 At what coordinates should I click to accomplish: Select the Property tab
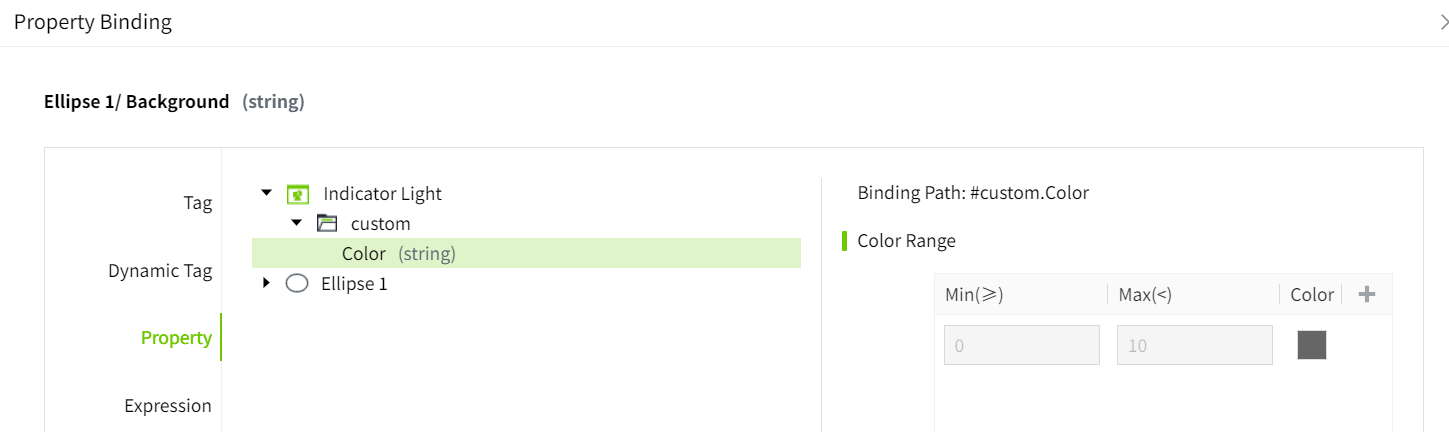coord(176,338)
